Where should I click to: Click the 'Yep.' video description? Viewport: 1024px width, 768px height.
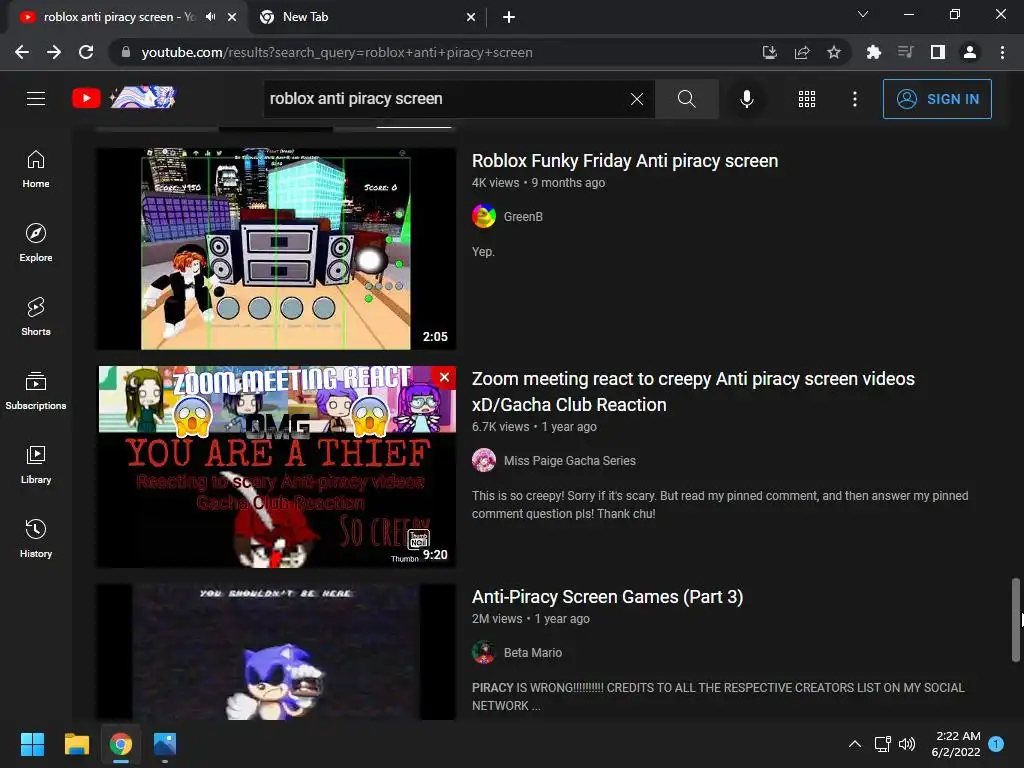click(x=483, y=251)
